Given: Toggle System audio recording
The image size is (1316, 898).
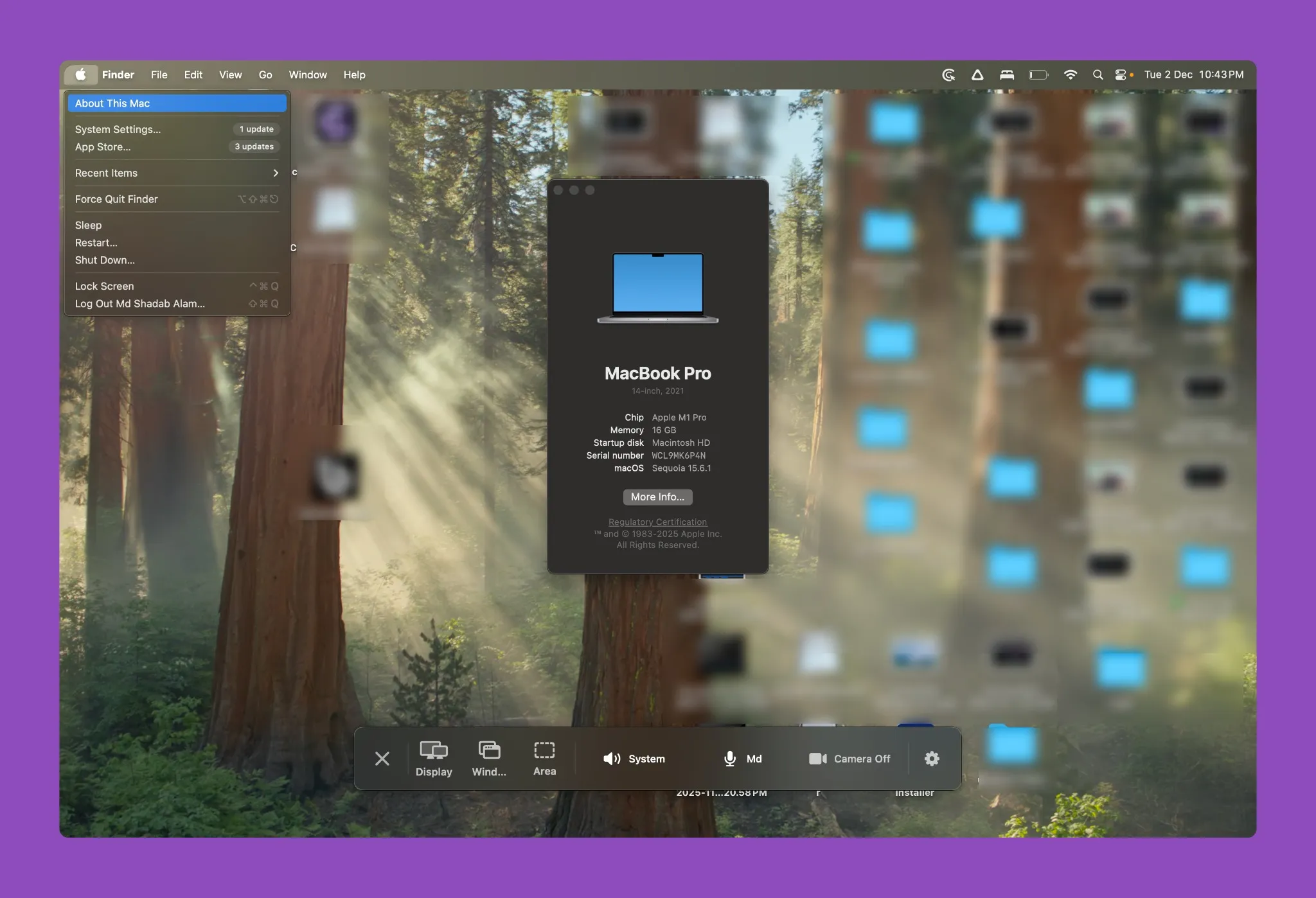Looking at the screenshot, I should (x=634, y=759).
